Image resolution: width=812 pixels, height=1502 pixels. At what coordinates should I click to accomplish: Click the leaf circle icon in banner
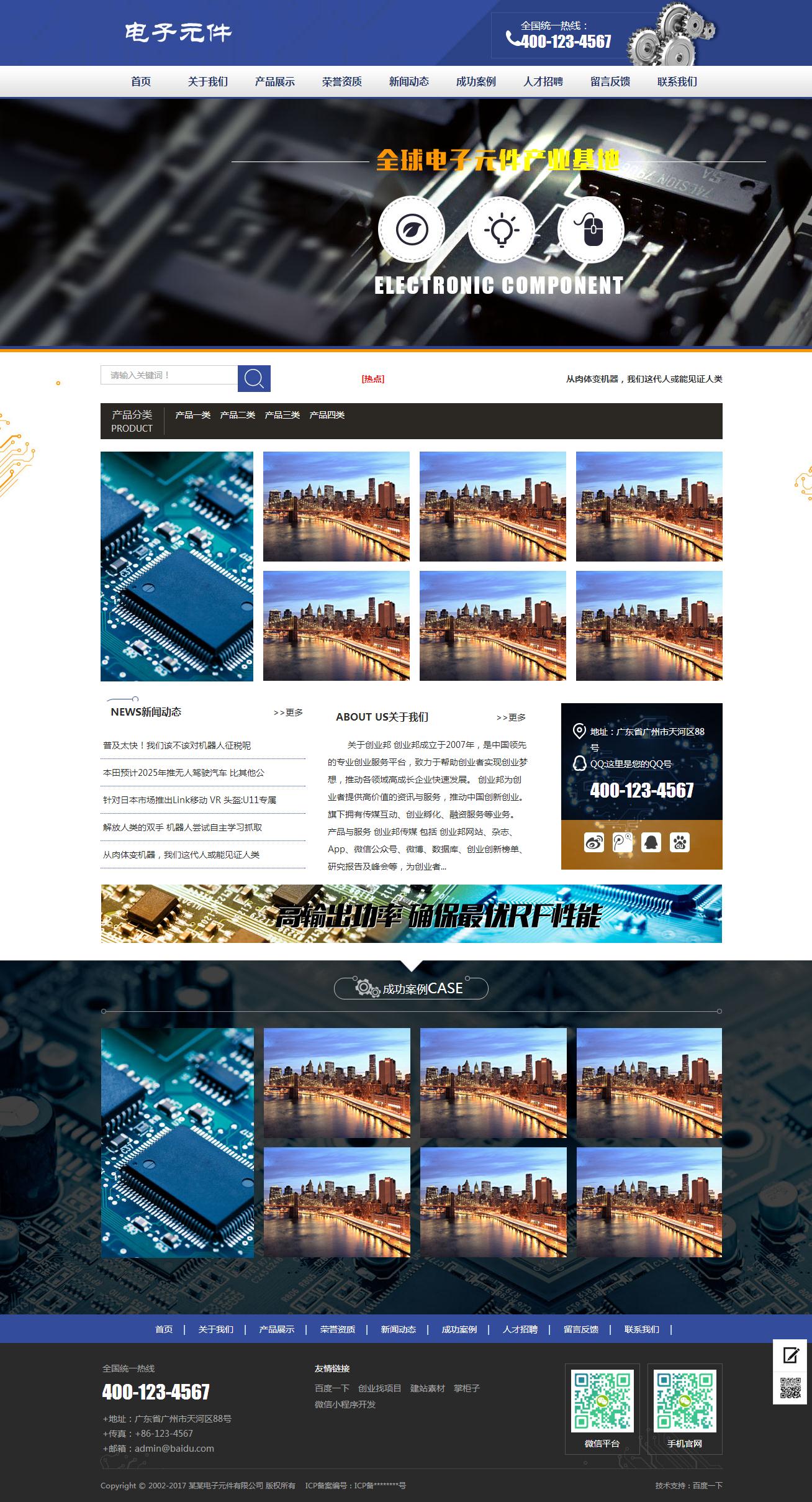point(412,229)
